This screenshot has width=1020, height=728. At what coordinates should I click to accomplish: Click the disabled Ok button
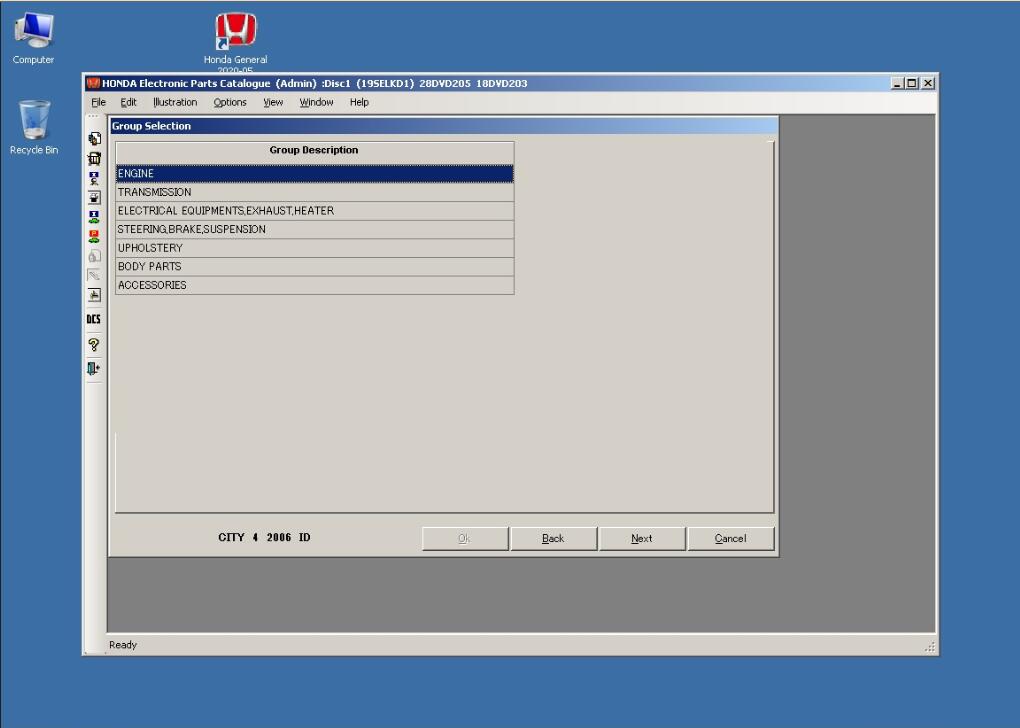point(465,539)
